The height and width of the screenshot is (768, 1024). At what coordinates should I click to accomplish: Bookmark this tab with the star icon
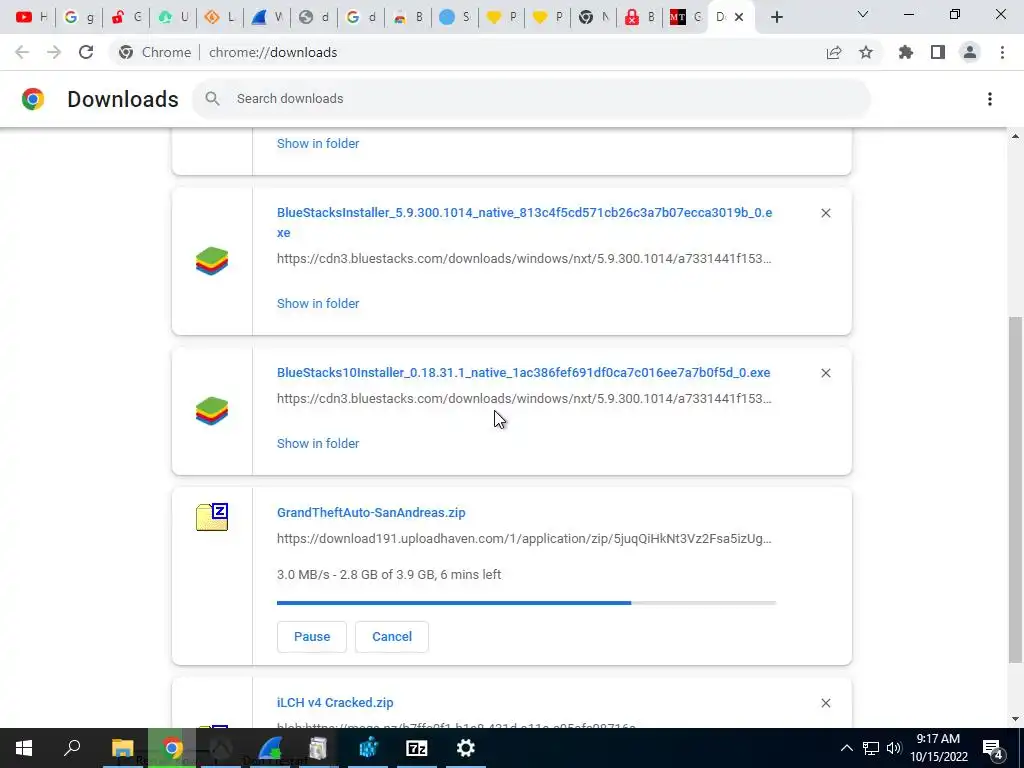866,52
